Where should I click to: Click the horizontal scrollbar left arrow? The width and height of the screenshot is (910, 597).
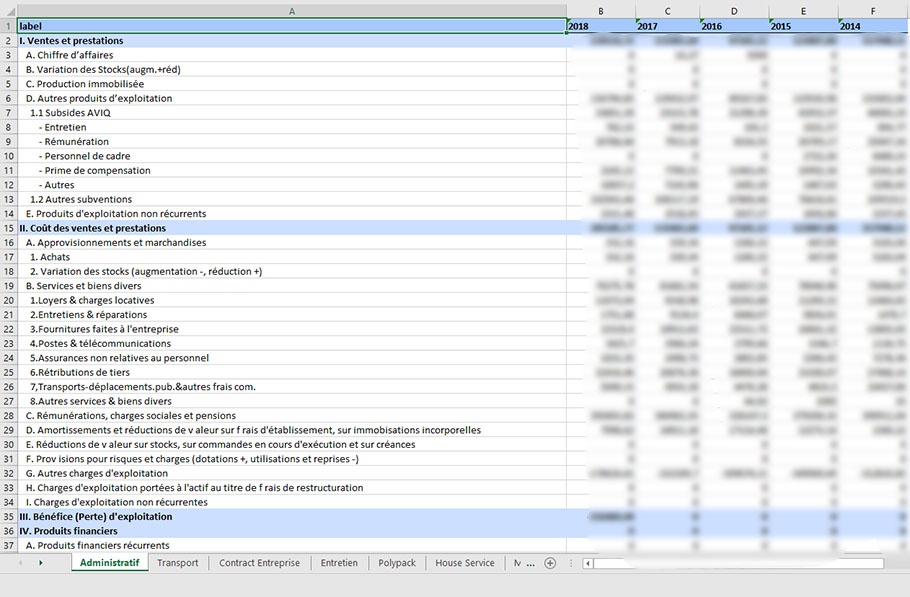(x=588, y=564)
